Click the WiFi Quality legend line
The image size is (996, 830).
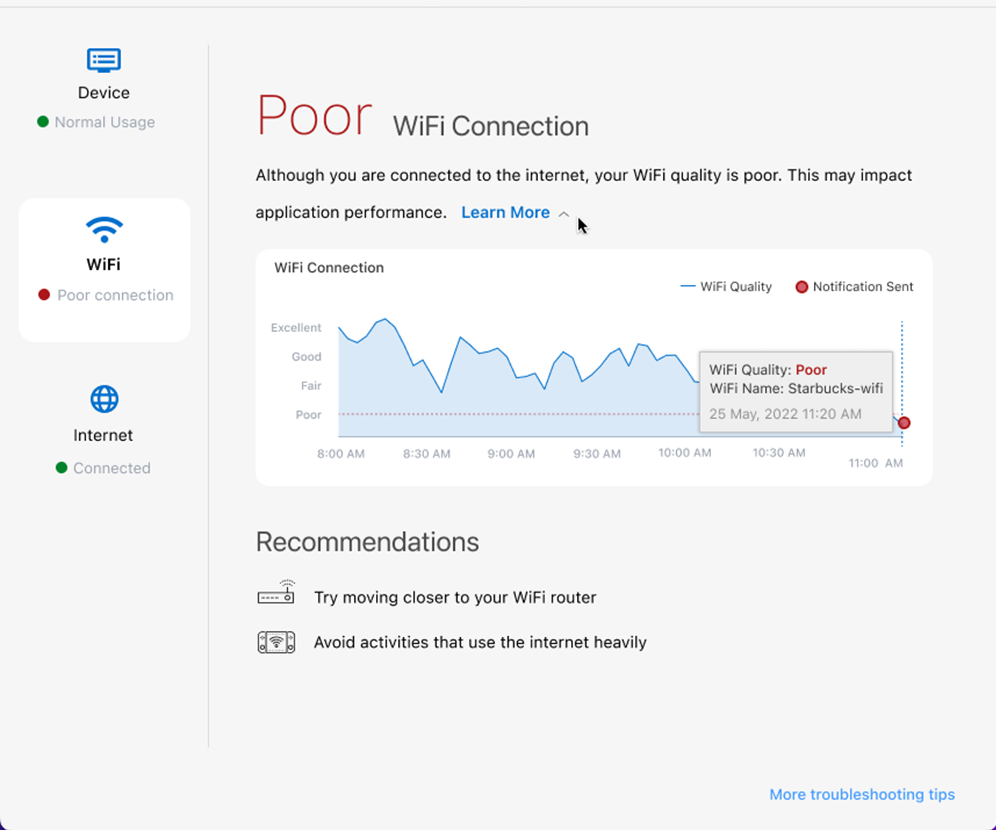pyautogui.click(x=688, y=287)
